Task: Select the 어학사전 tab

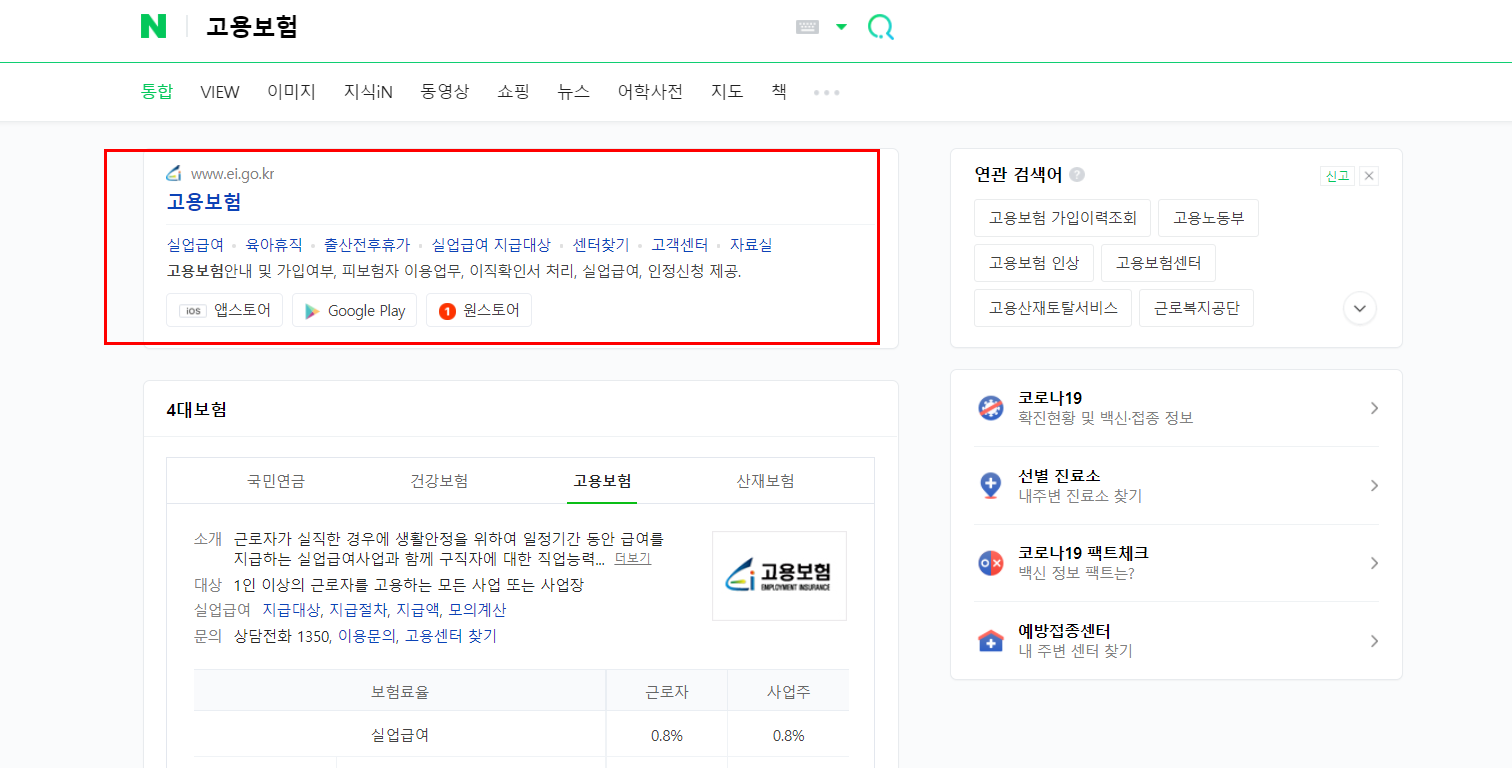Action: (650, 92)
